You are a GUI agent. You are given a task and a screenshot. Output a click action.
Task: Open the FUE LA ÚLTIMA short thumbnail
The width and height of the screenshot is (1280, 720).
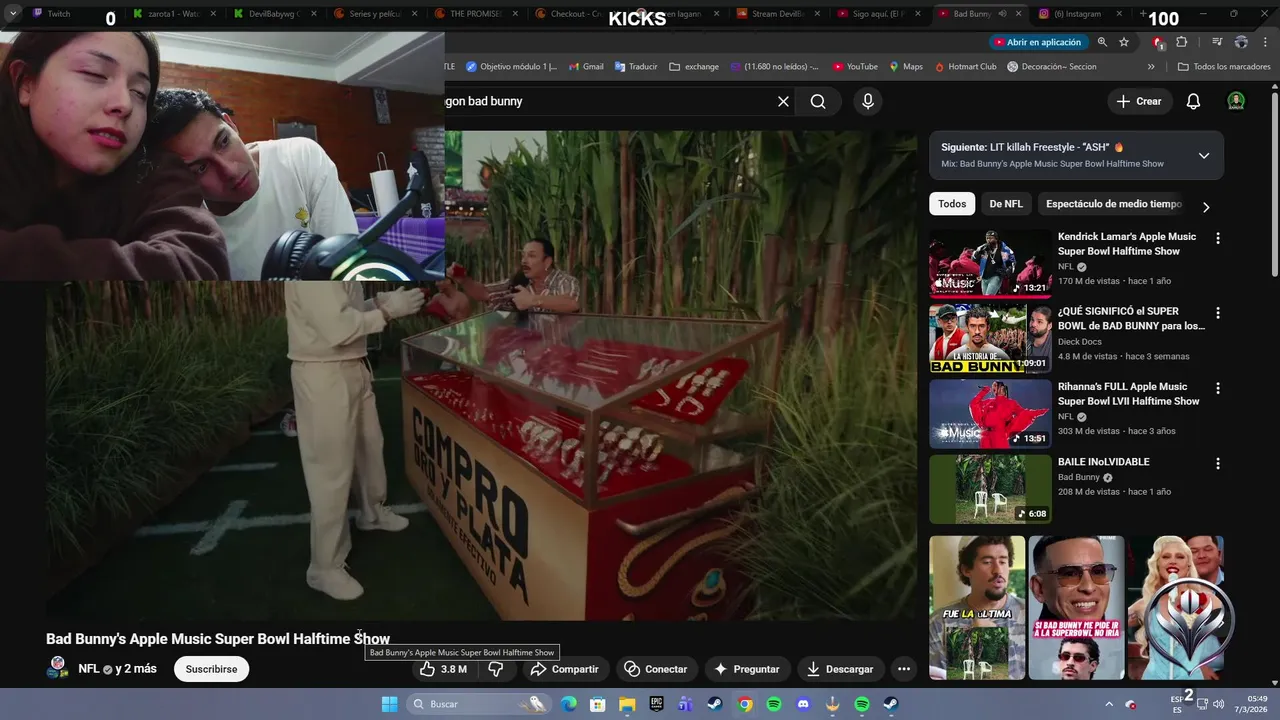(x=977, y=608)
